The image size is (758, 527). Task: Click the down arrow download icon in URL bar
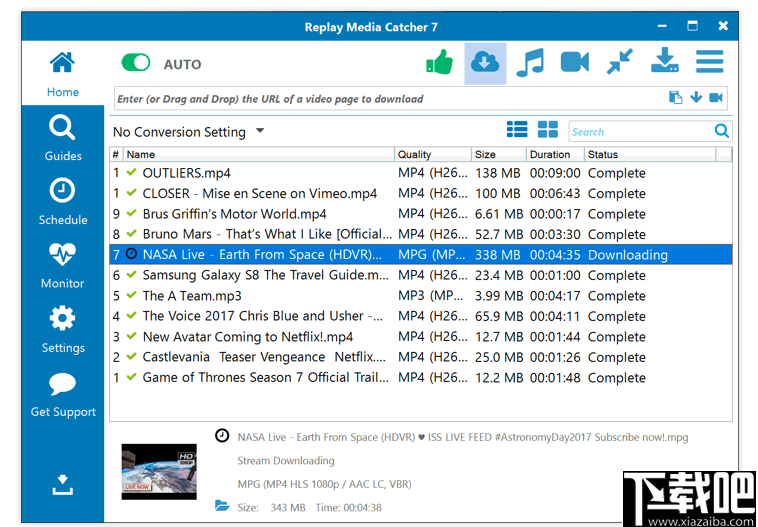tap(696, 97)
